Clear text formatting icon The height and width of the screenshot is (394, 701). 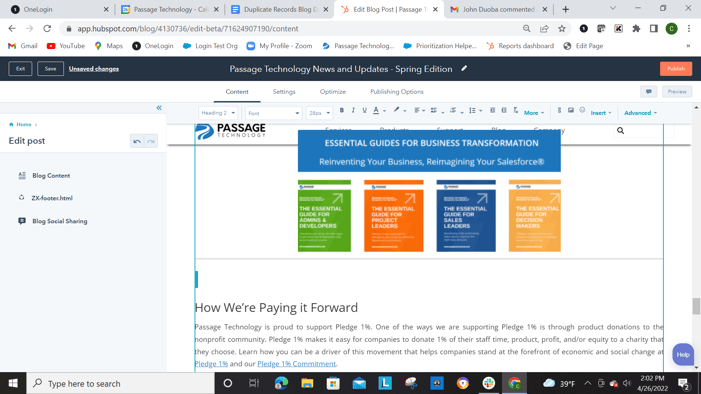click(515, 110)
